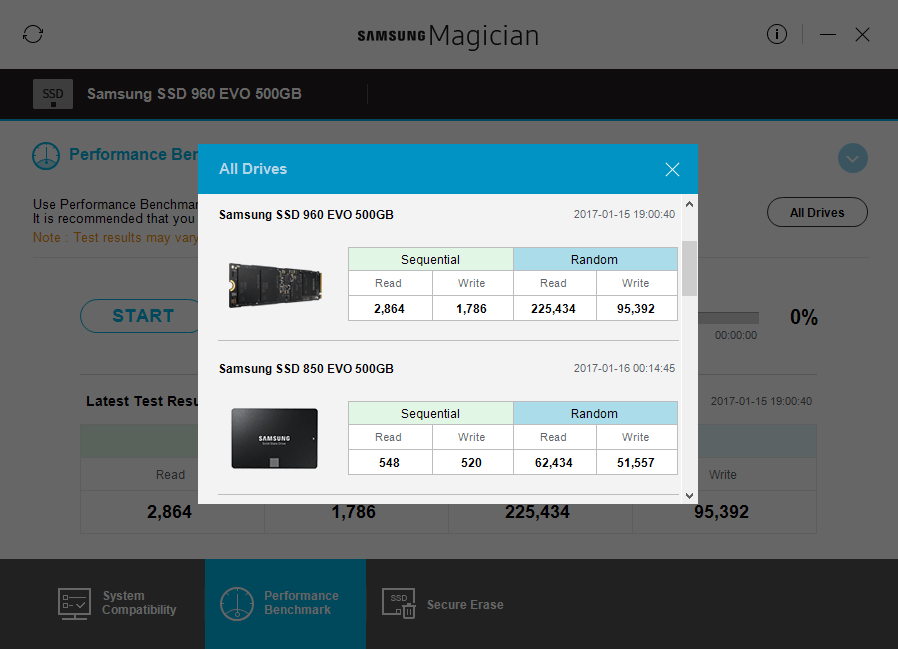The image size is (898, 649).
Task: Open the System Compatibility tab label
Action: pyautogui.click(x=139, y=603)
